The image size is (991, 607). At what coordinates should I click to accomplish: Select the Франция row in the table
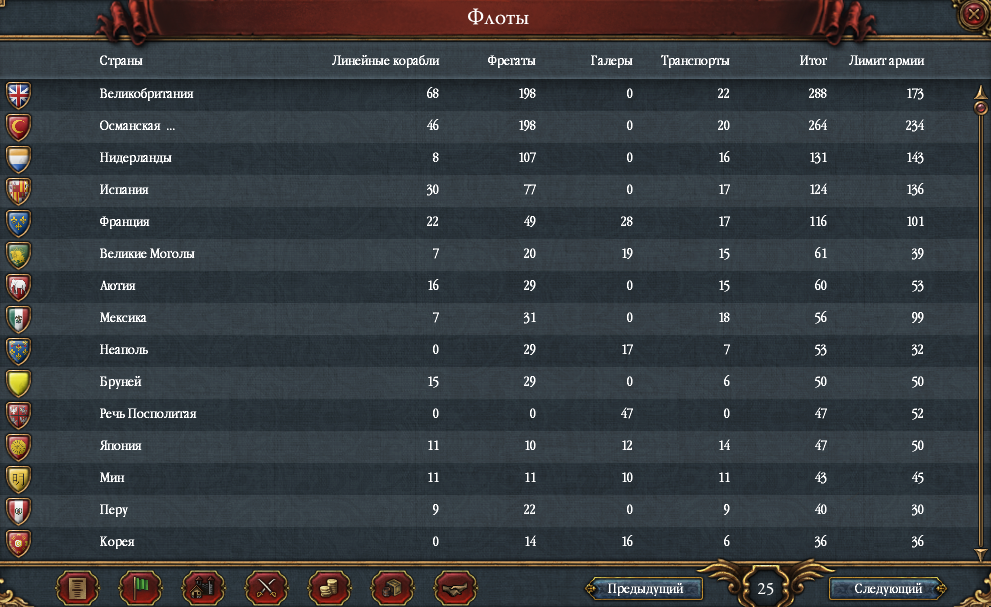(x=487, y=222)
